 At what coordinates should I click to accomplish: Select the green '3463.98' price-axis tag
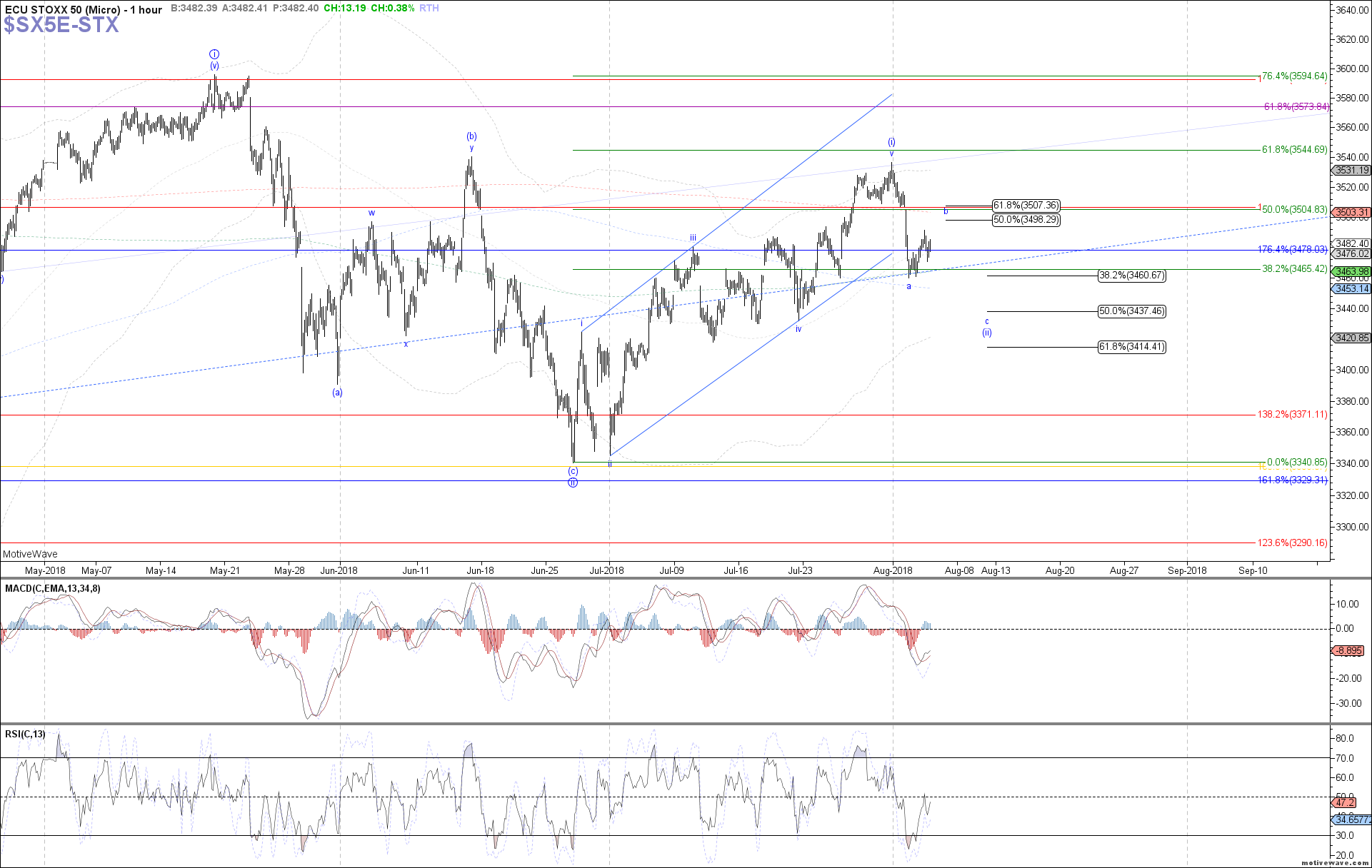(x=1351, y=272)
